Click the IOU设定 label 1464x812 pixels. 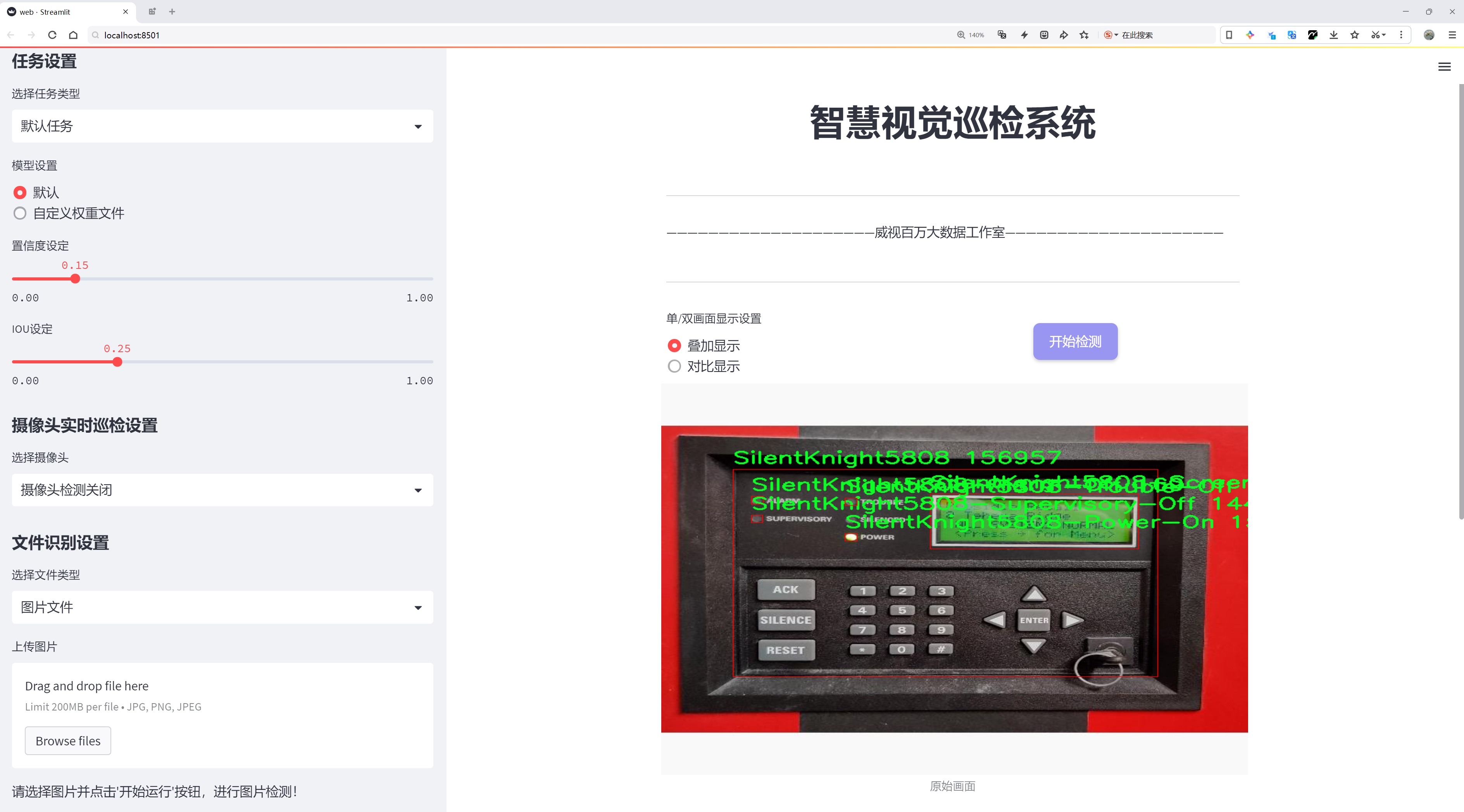(x=33, y=329)
